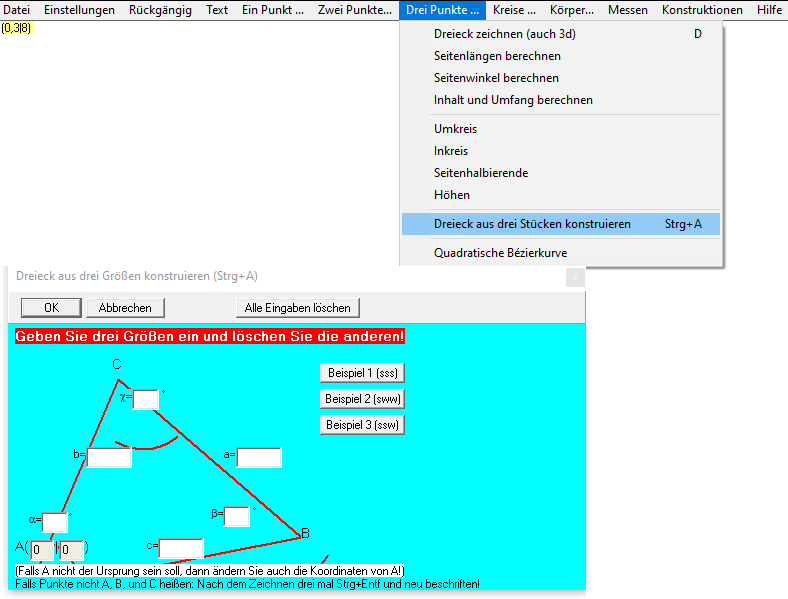Click Alle Eingaben löschen button

tap(297, 308)
